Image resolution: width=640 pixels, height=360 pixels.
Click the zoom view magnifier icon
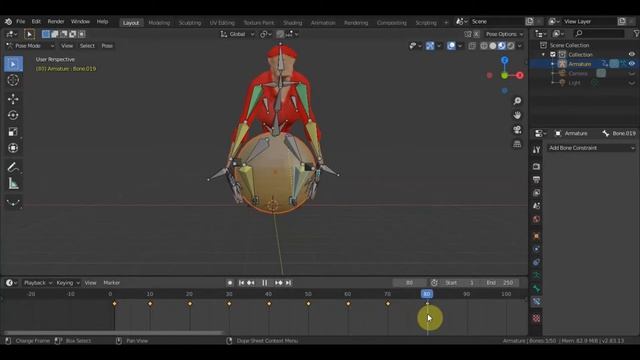coord(517,101)
